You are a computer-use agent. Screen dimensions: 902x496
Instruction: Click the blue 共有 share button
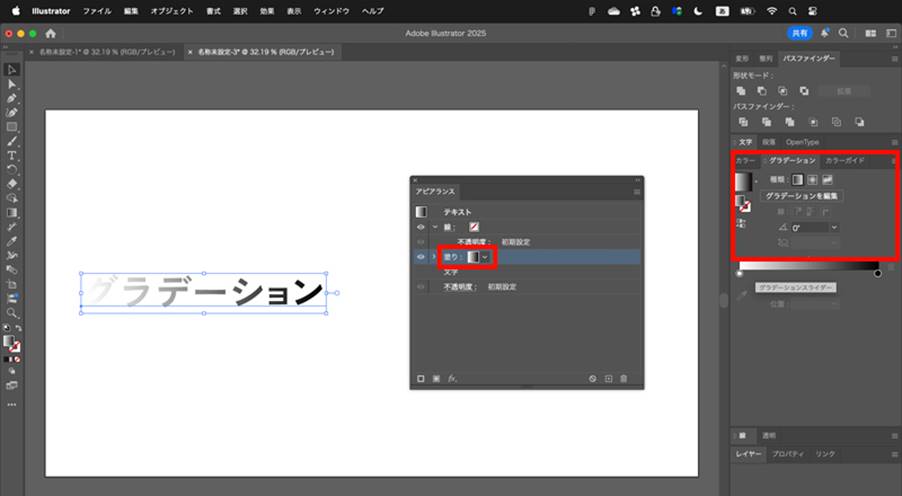(x=800, y=33)
